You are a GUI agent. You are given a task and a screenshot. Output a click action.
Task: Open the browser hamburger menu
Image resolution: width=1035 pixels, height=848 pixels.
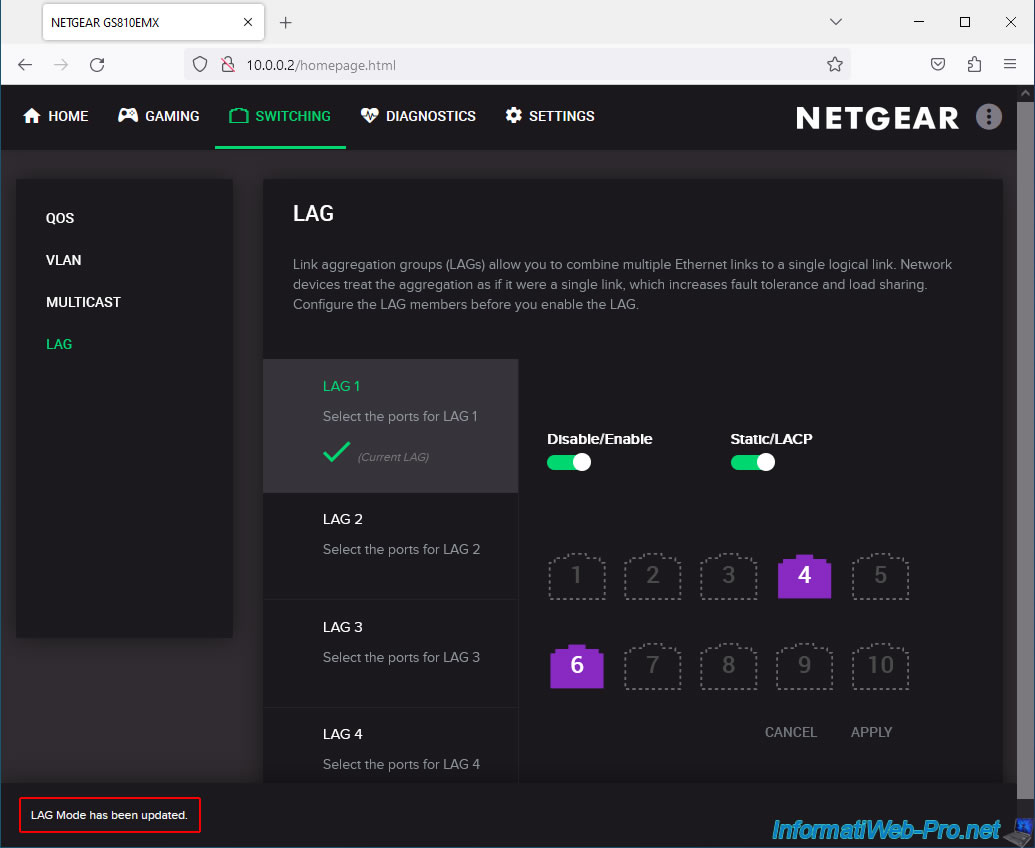(1009, 65)
